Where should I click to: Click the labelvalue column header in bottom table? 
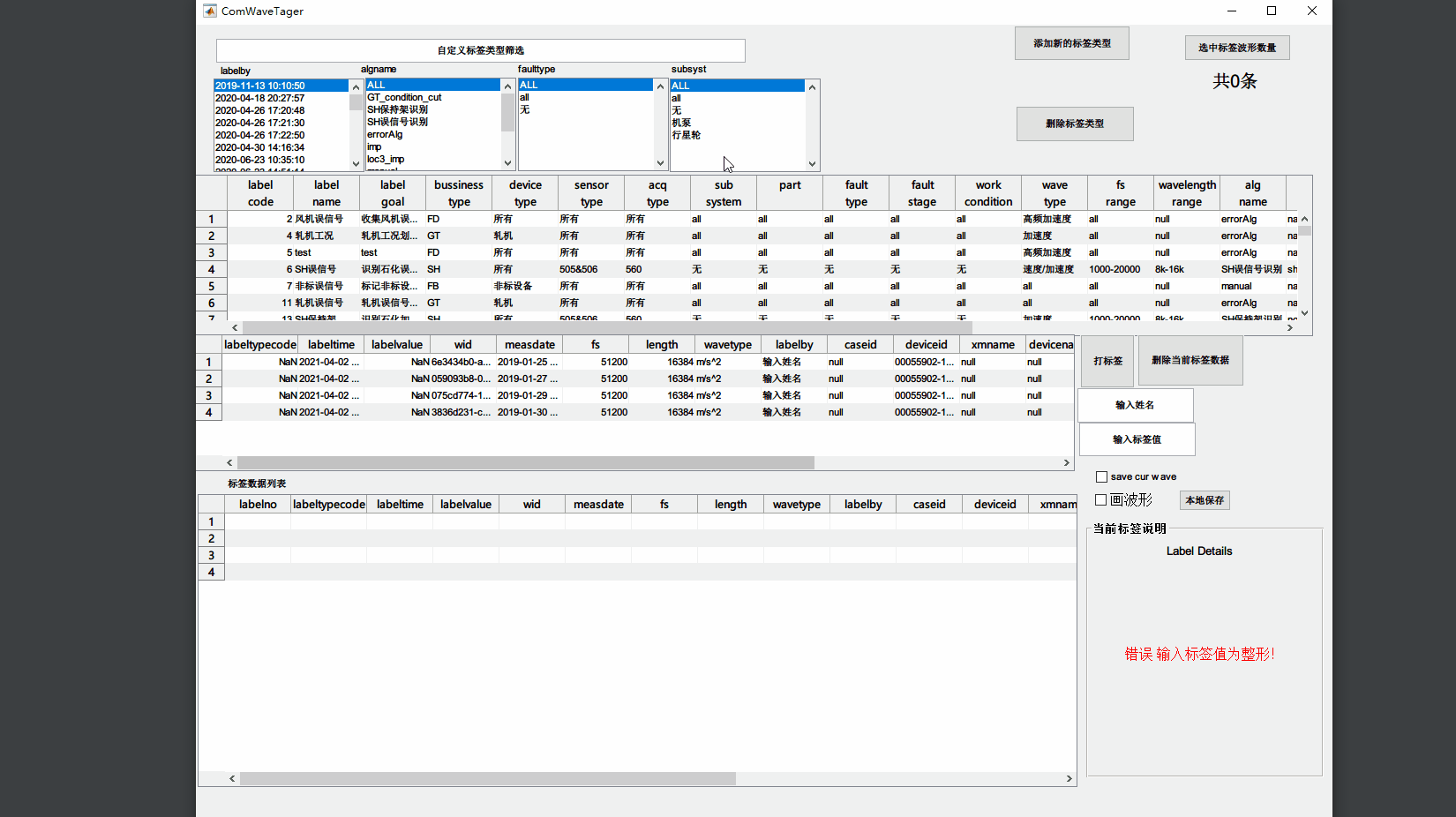(466, 505)
